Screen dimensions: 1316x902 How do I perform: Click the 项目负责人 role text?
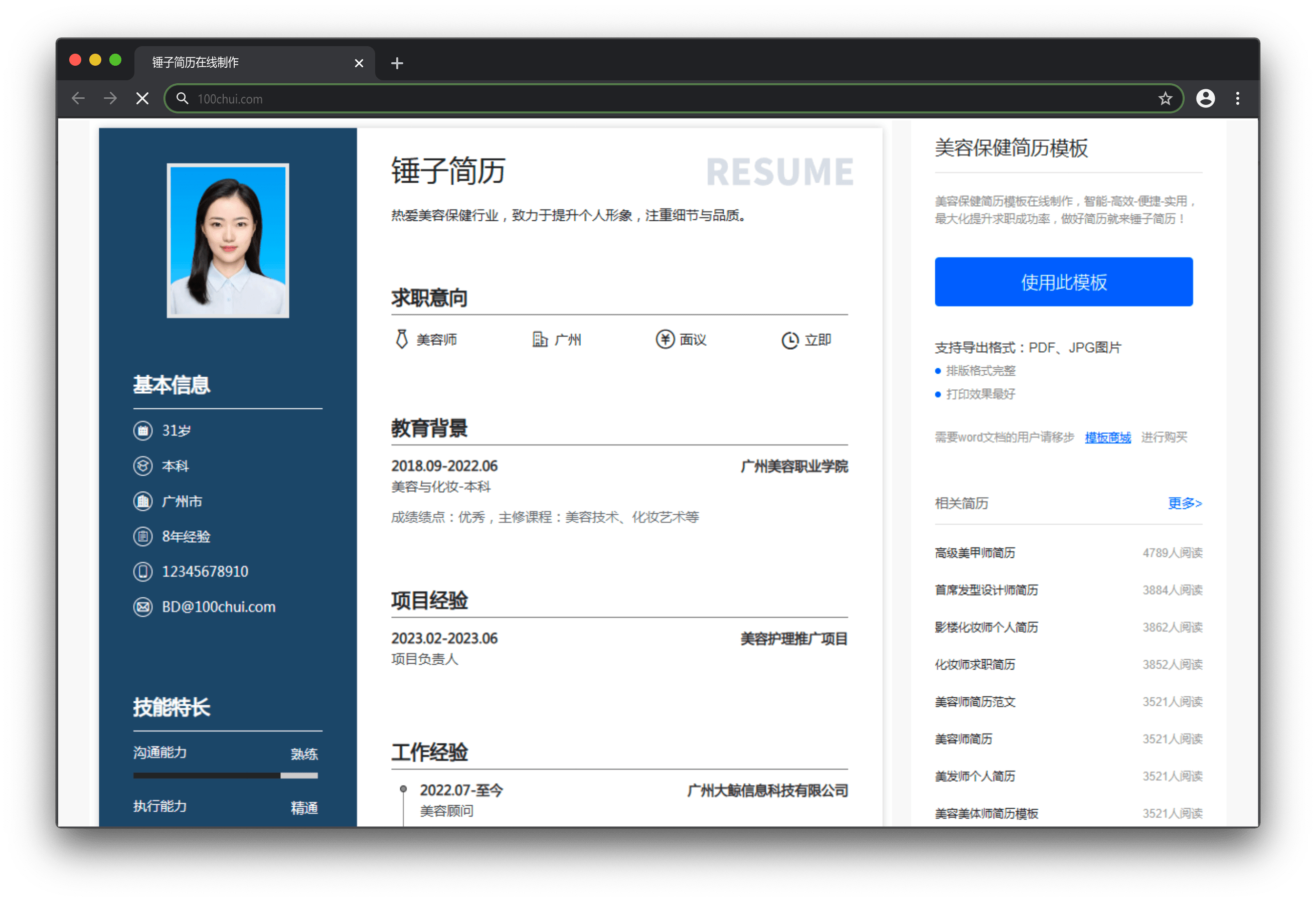click(425, 660)
